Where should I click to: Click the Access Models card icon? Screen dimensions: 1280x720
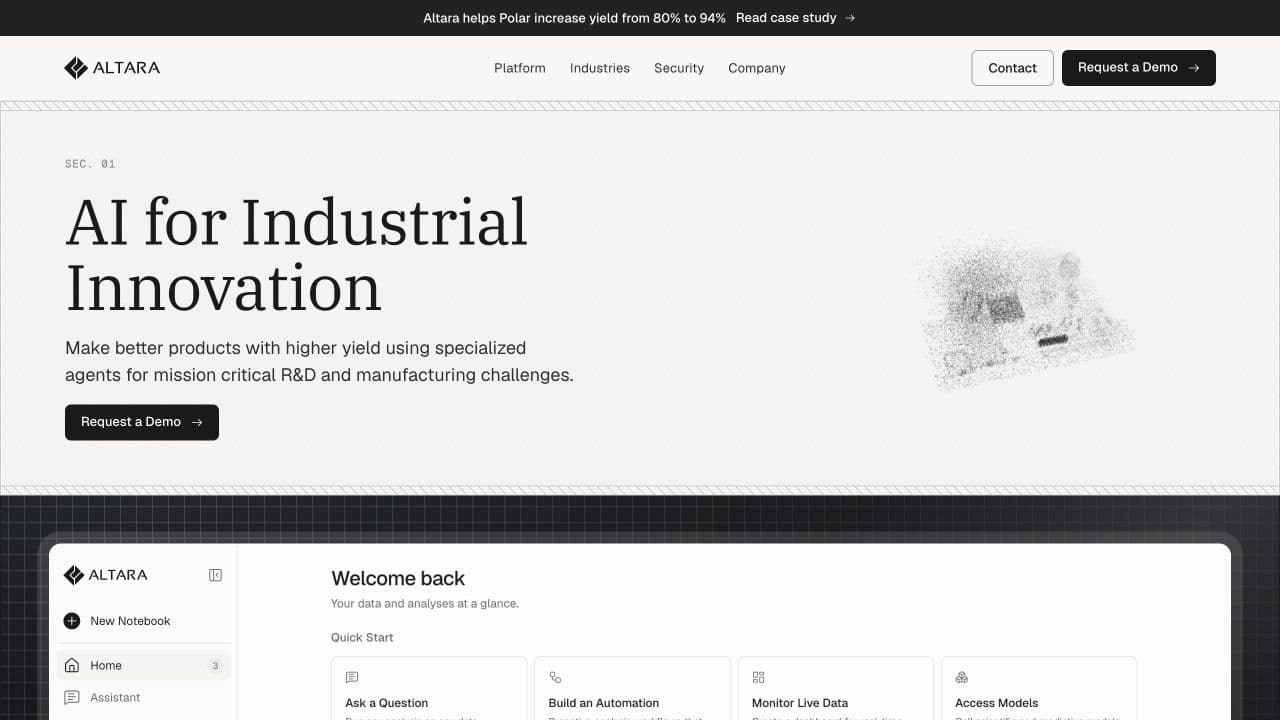(x=962, y=677)
